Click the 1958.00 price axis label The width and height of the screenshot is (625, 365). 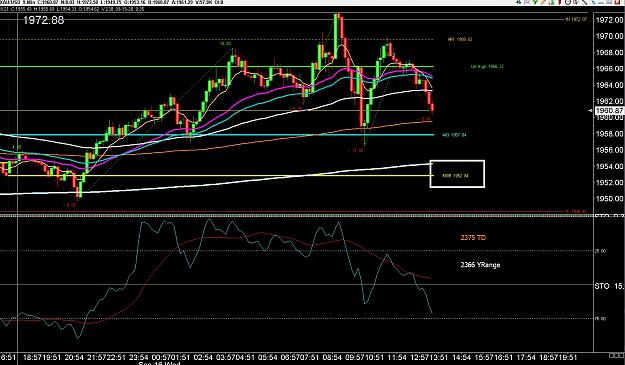[609, 134]
